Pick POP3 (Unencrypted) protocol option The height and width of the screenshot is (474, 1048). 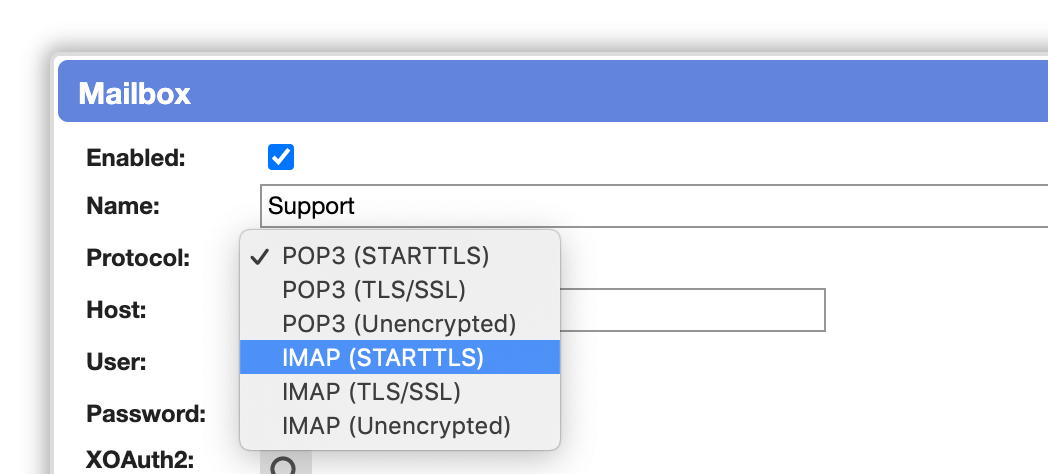pos(400,324)
